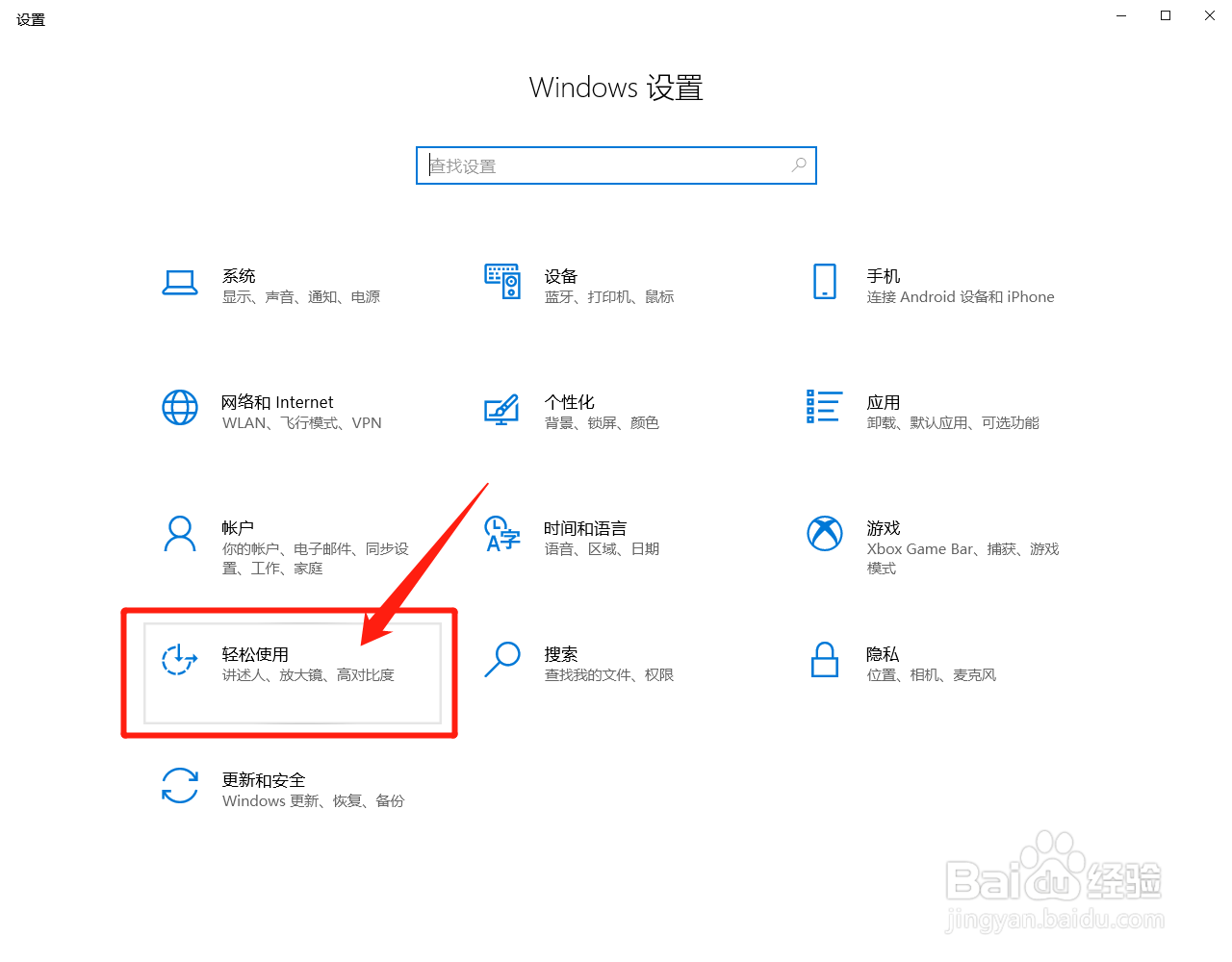Screen dimensions: 1232x962
Task: Click the magnifier icon in search box
Action: coord(799,165)
